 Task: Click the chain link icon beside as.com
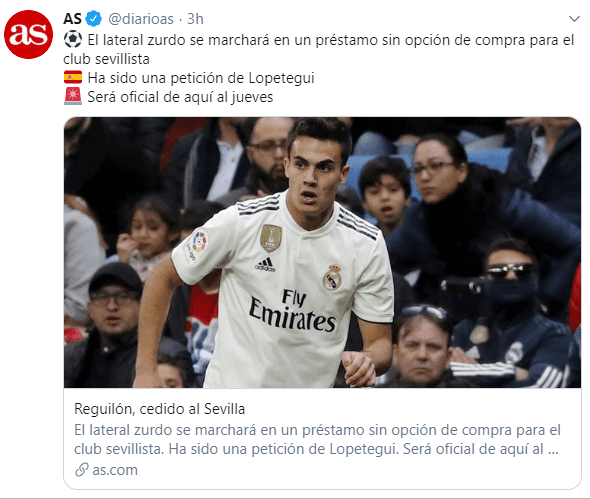[81, 470]
